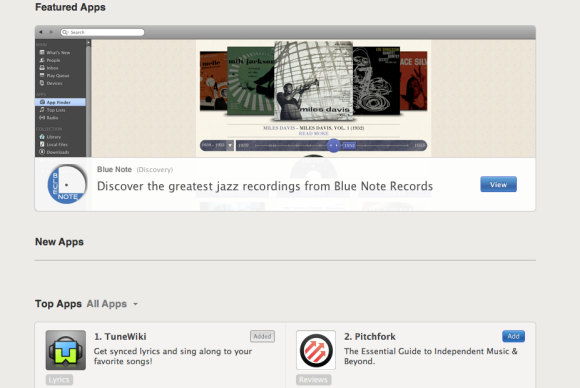This screenshot has width=580, height=388.
Task: Click the Reviews tag under Pitchfork
Action: [x=313, y=379]
